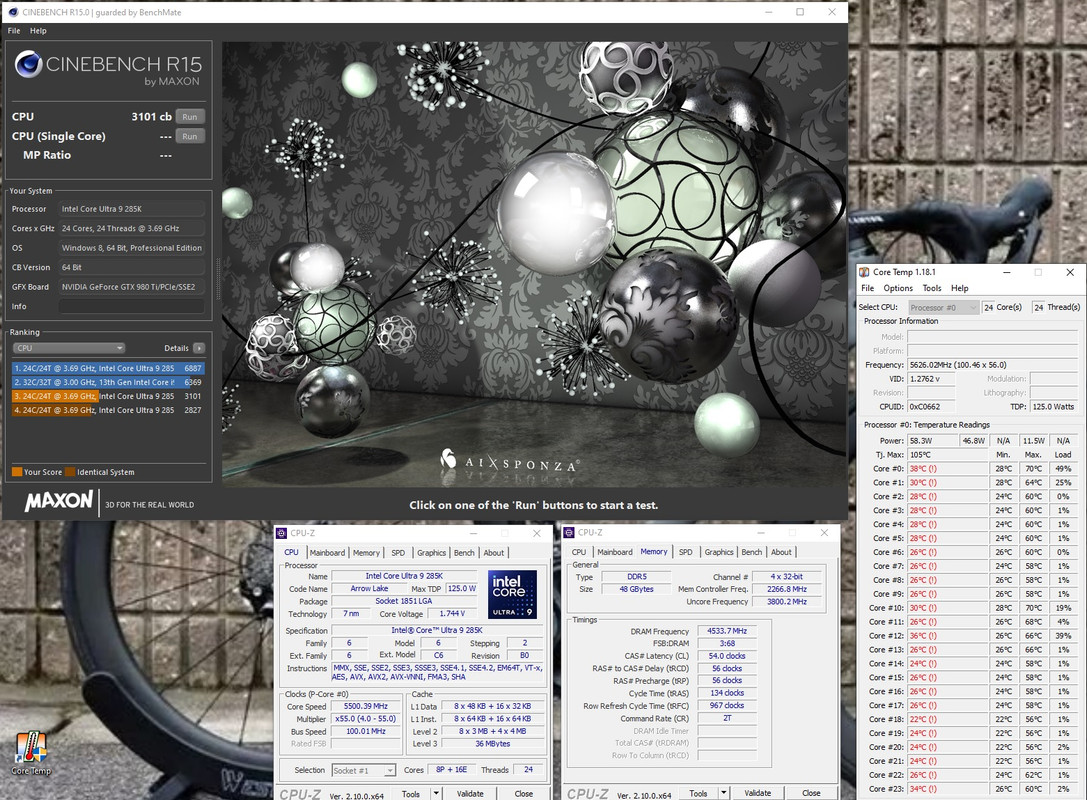Open the Ranking CPU dropdown
The height and width of the screenshot is (800, 1087).
pyautogui.click(x=69, y=348)
